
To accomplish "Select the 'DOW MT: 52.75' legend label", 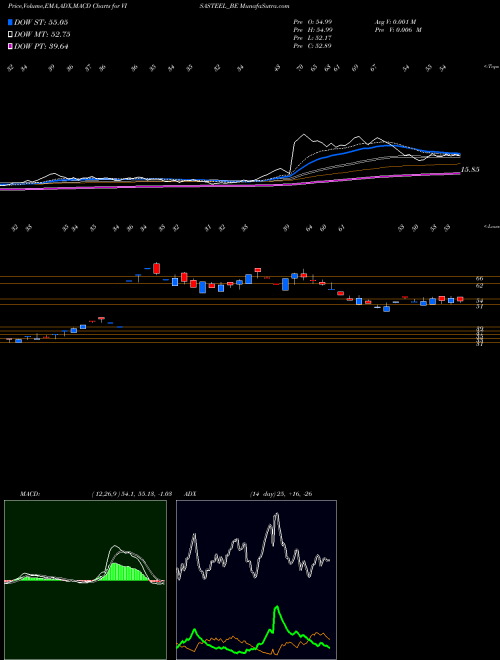I will pos(42,35).
